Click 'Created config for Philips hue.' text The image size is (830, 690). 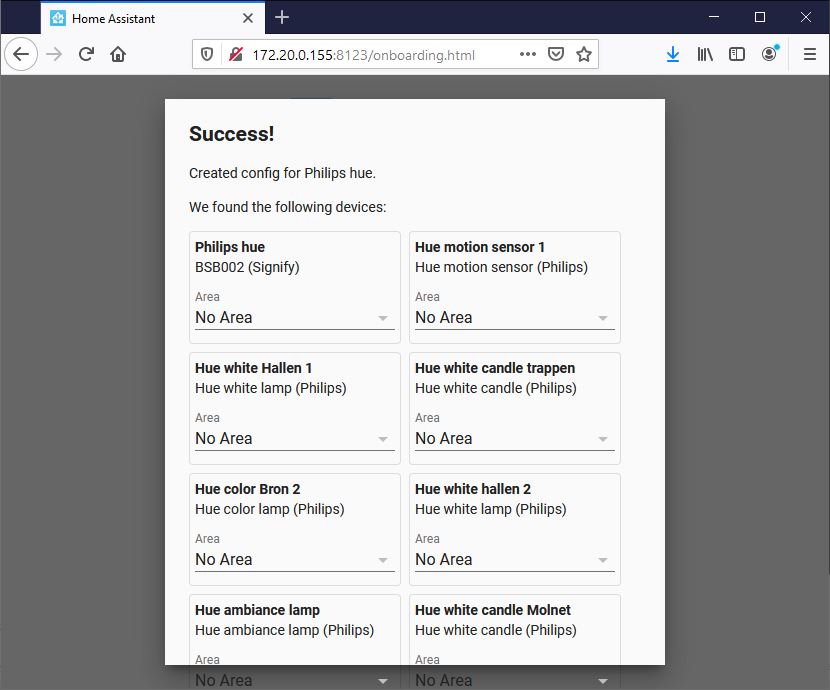(x=282, y=174)
